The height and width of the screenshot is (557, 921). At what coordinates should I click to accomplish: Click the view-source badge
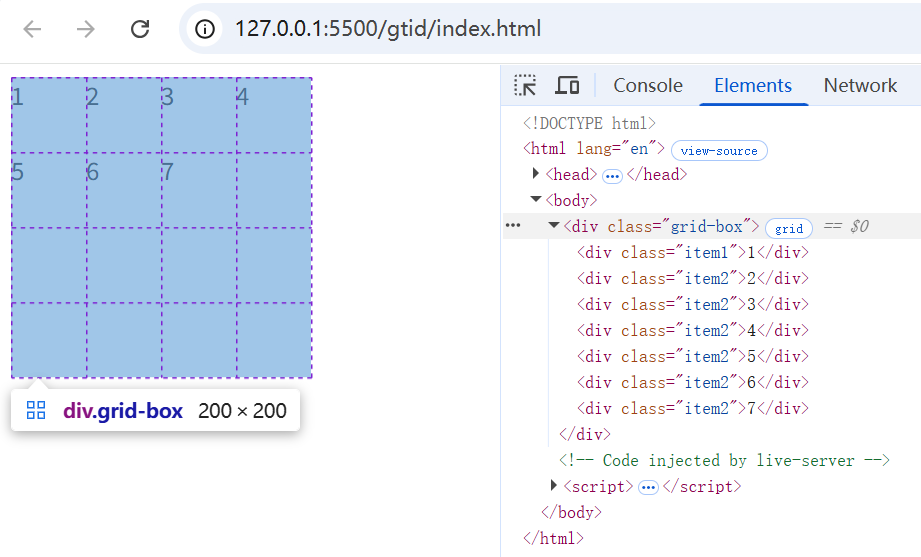719,150
